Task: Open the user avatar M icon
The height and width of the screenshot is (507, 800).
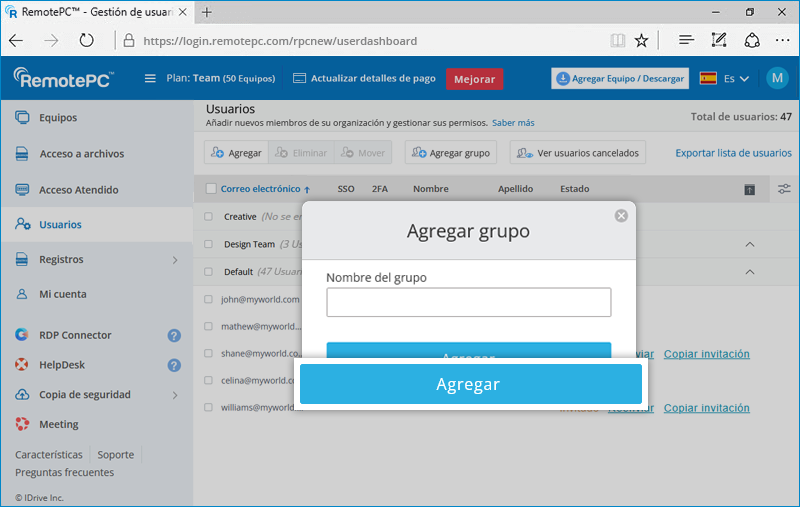Action: (777, 79)
